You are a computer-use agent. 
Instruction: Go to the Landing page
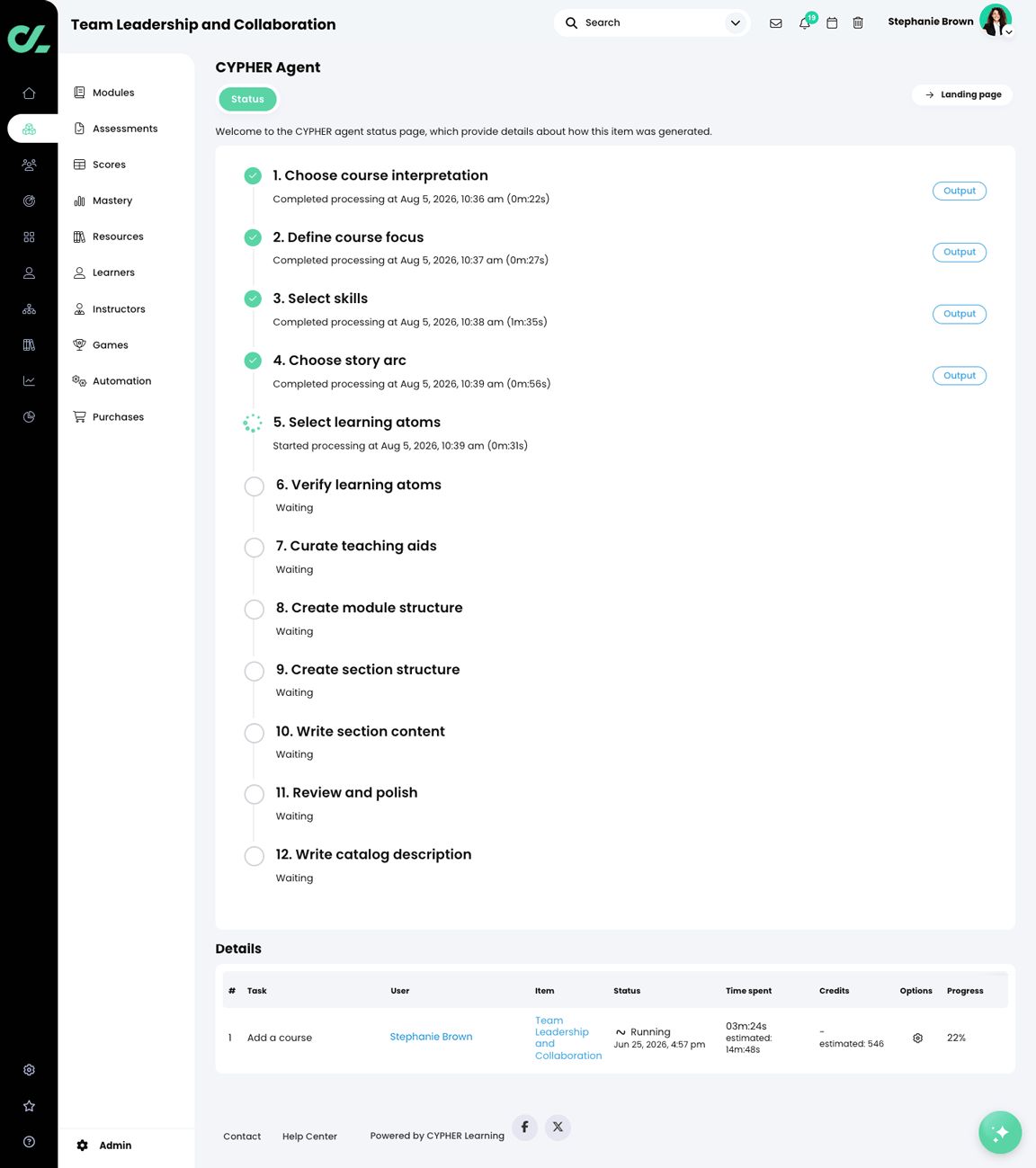(961, 94)
